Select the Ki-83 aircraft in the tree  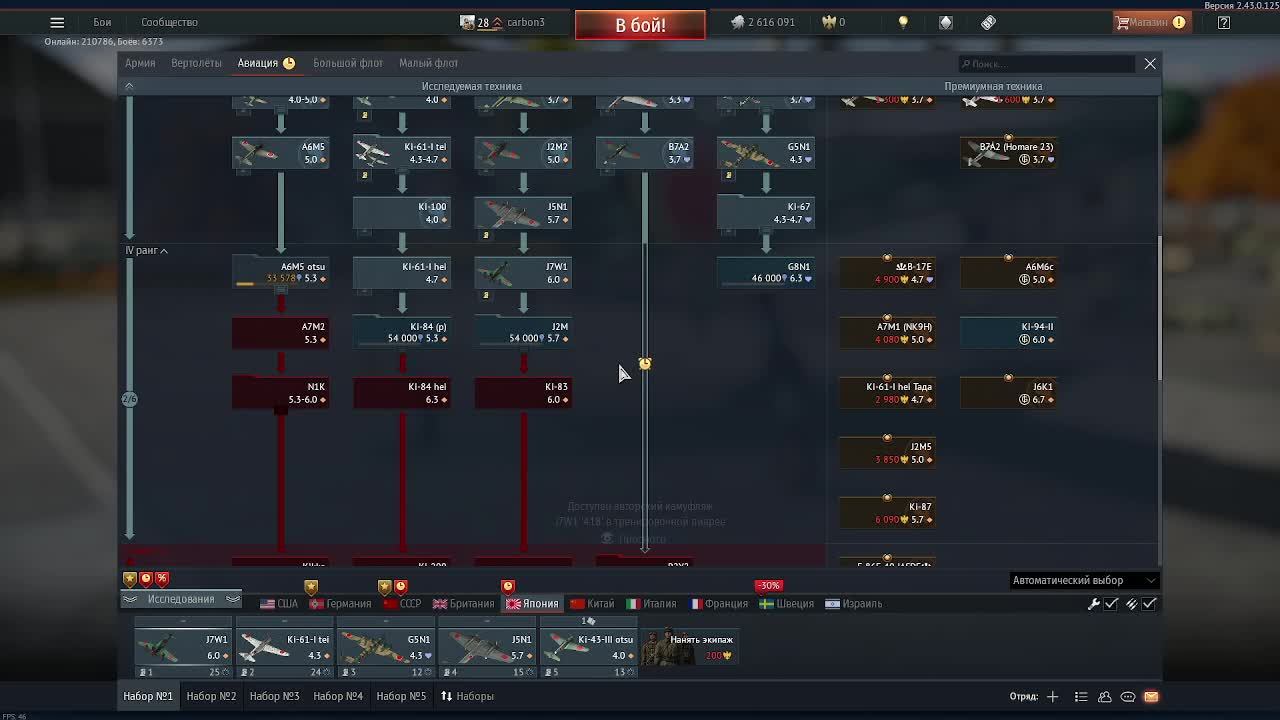(x=523, y=393)
